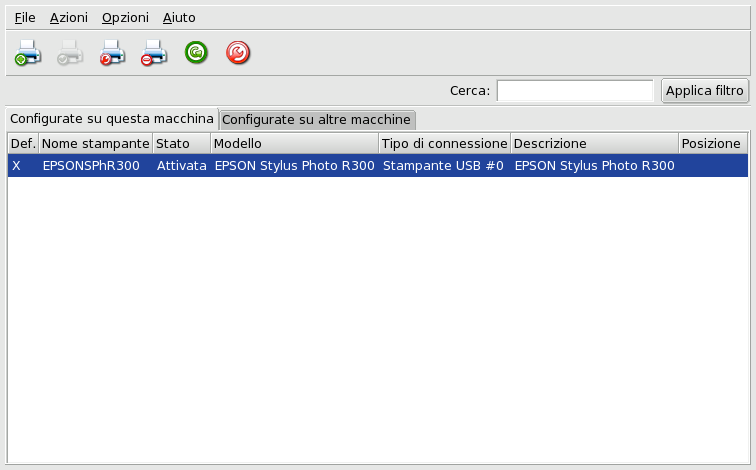Focus the Cerca search field
This screenshot has height=470, width=756.
pyautogui.click(x=574, y=91)
